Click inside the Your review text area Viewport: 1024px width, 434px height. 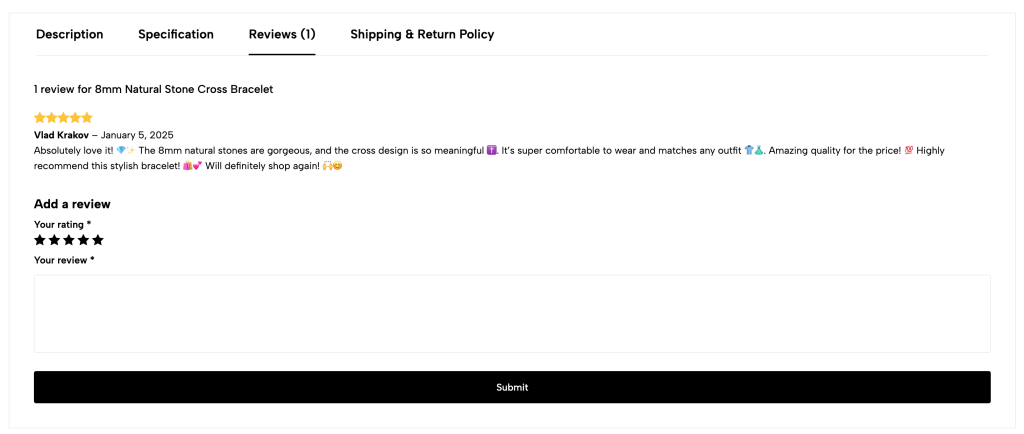tap(512, 314)
